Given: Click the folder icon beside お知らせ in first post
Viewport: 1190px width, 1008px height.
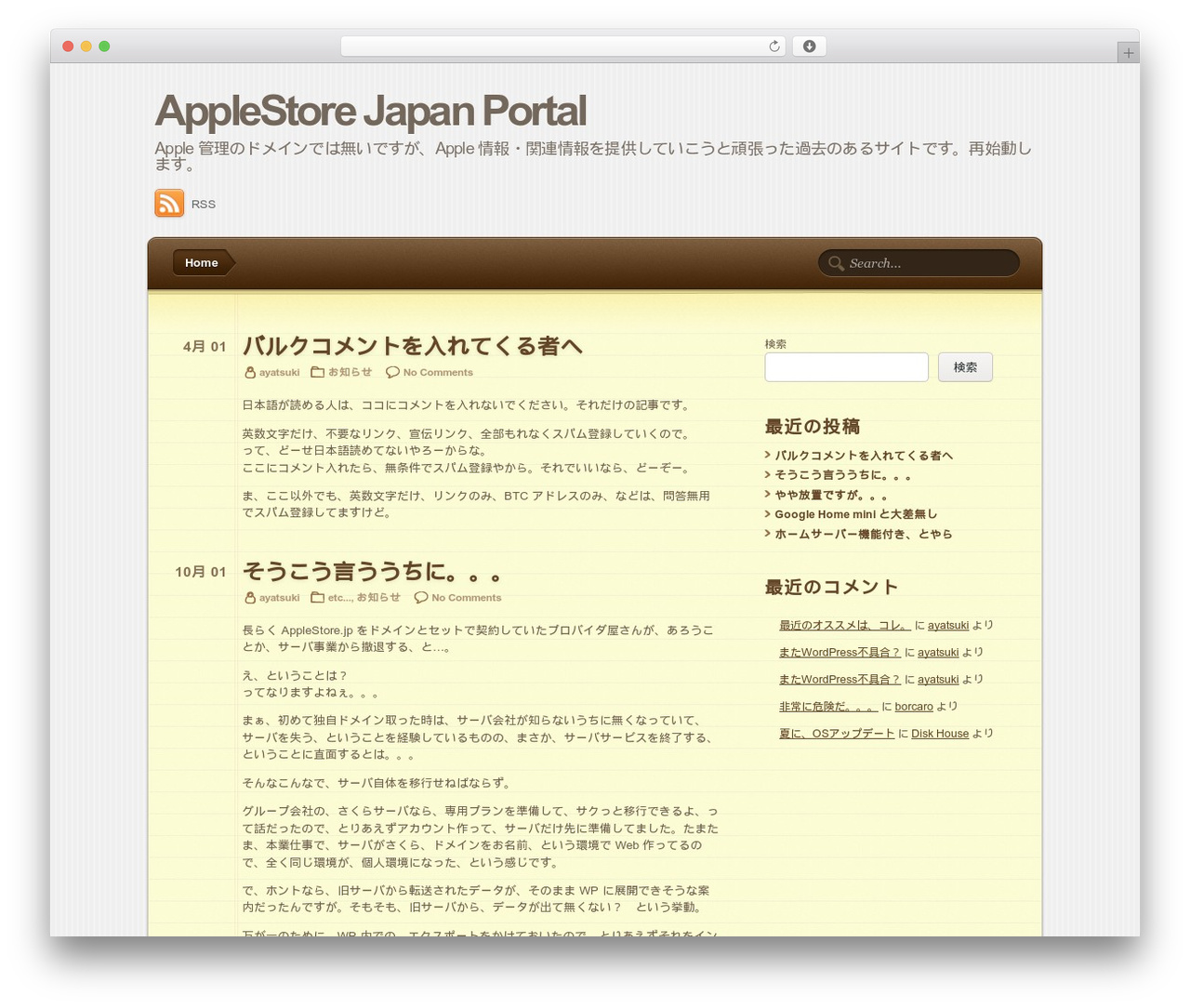Looking at the screenshot, I should [317, 372].
